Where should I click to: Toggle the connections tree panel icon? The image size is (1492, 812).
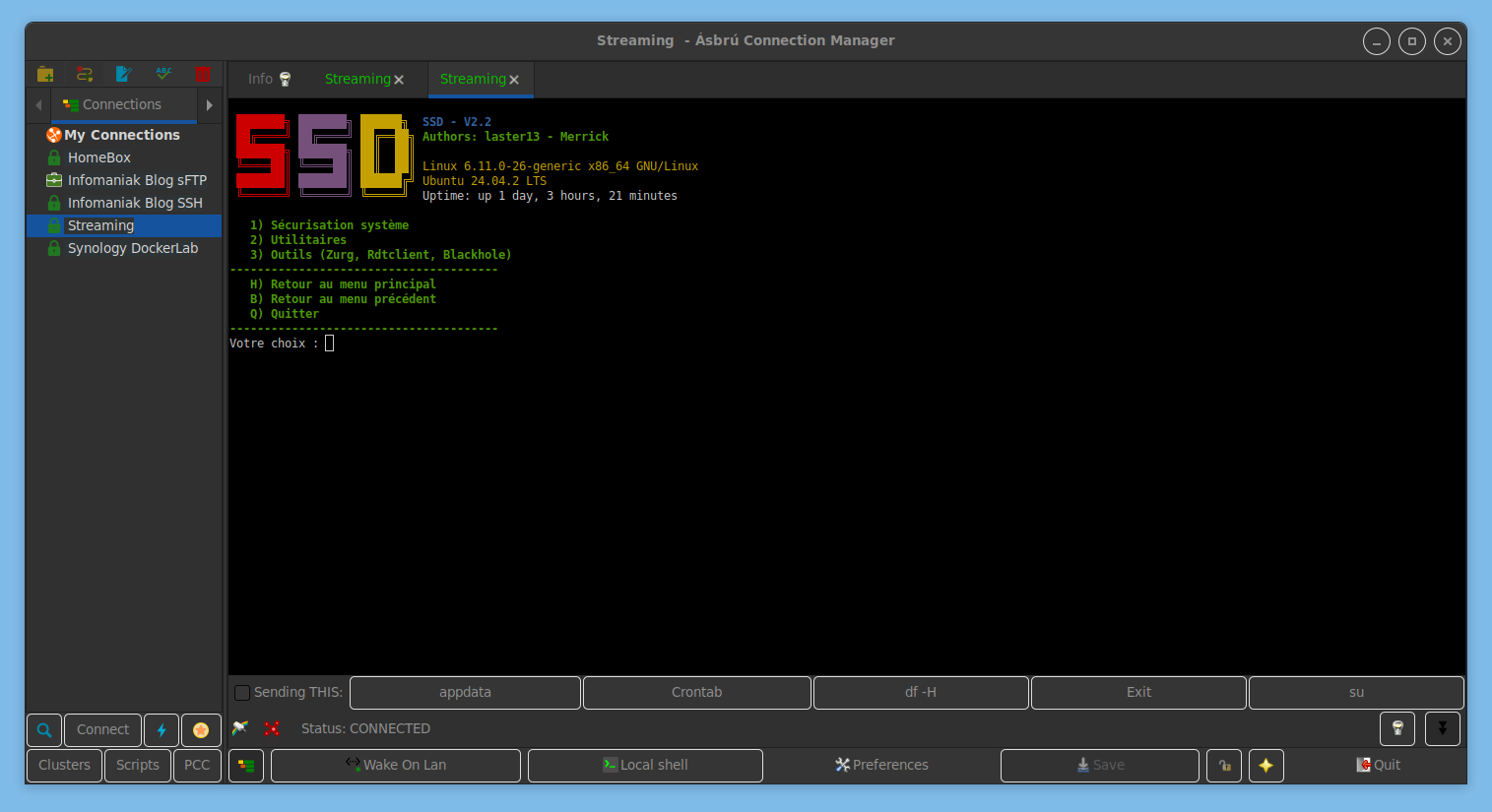coord(246,766)
